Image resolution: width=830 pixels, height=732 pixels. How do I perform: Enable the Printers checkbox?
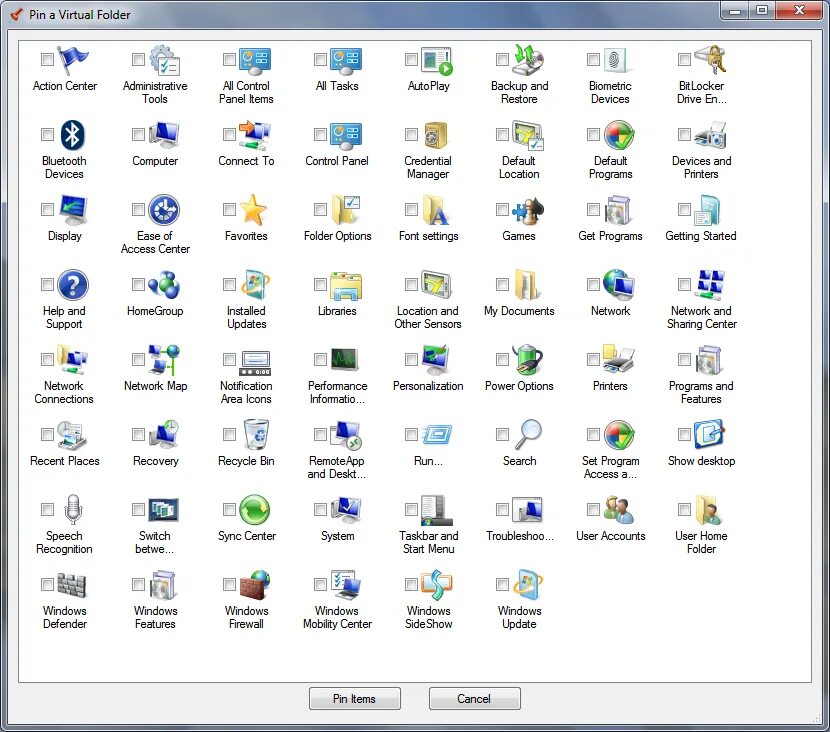coord(593,360)
